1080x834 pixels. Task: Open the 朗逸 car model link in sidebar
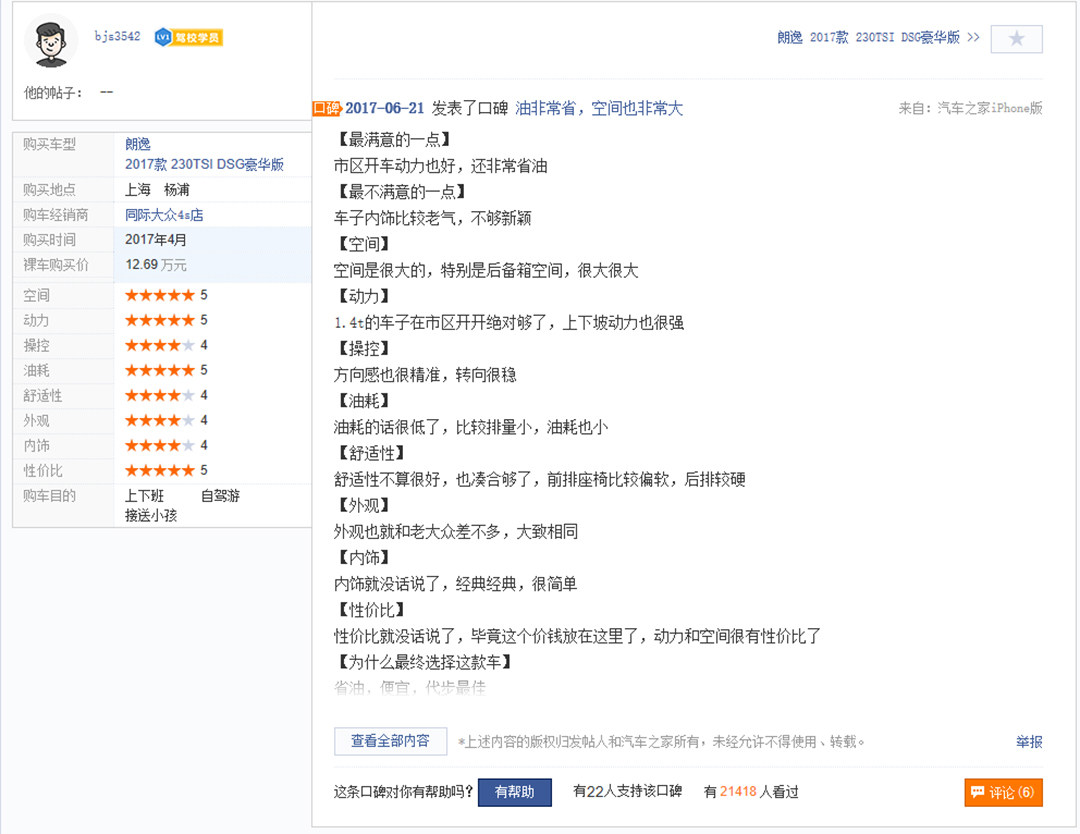(138, 145)
